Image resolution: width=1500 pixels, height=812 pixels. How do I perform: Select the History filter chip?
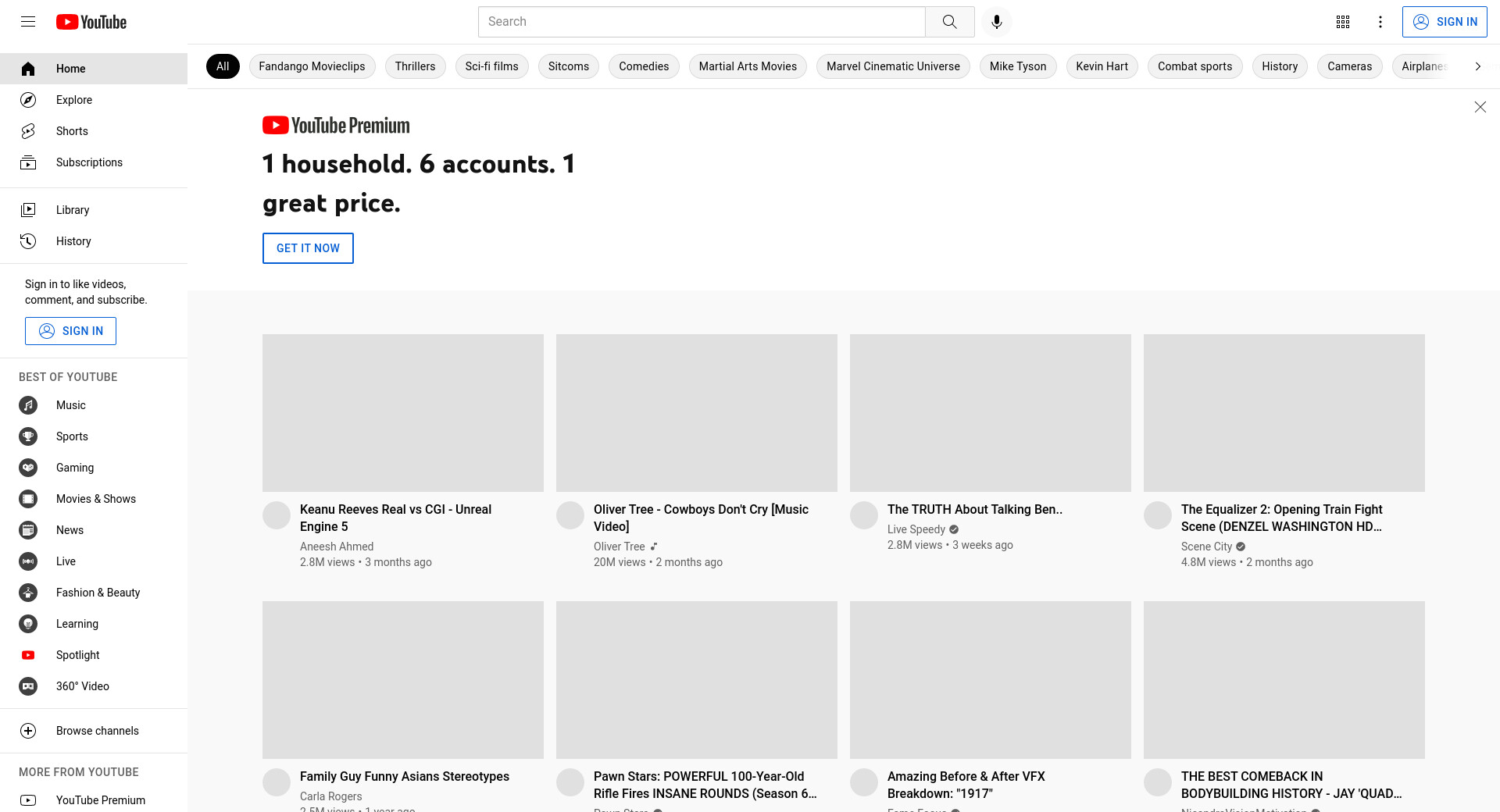pyautogui.click(x=1280, y=66)
